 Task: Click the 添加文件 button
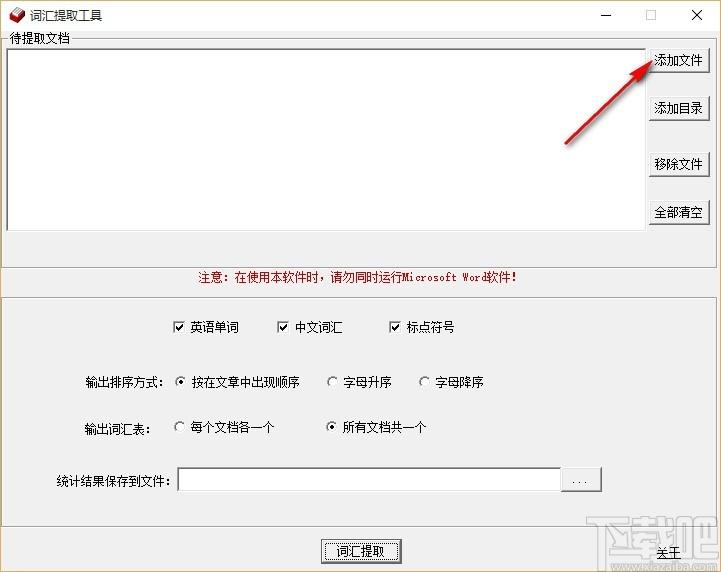click(679, 60)
